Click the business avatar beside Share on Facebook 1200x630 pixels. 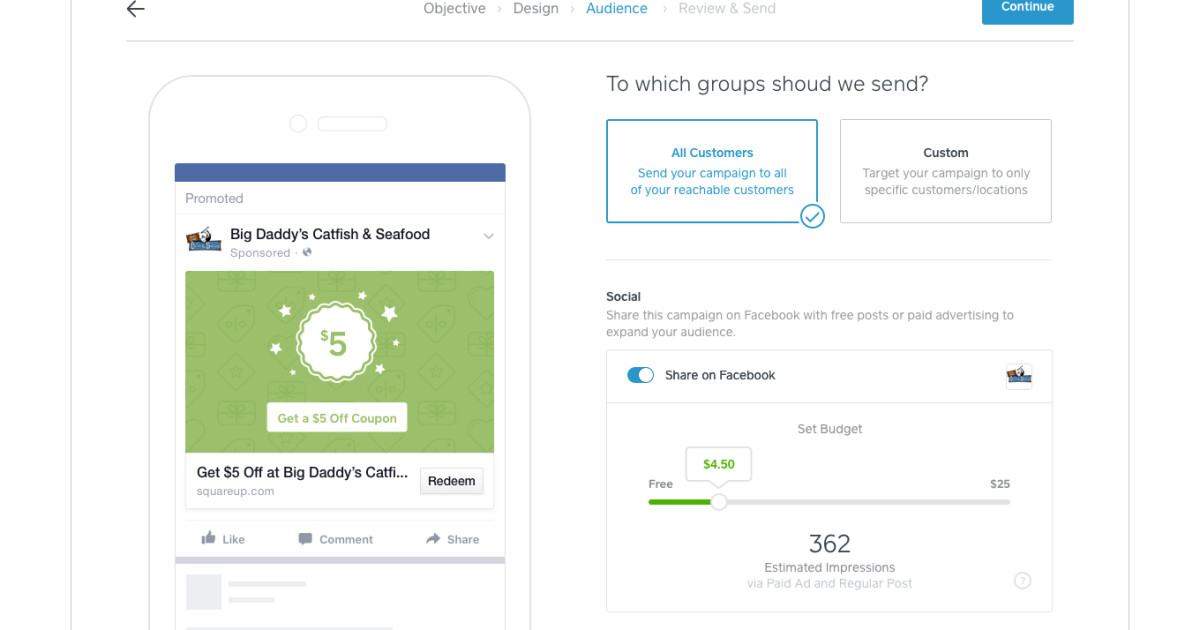click(x=1019, y=375)
